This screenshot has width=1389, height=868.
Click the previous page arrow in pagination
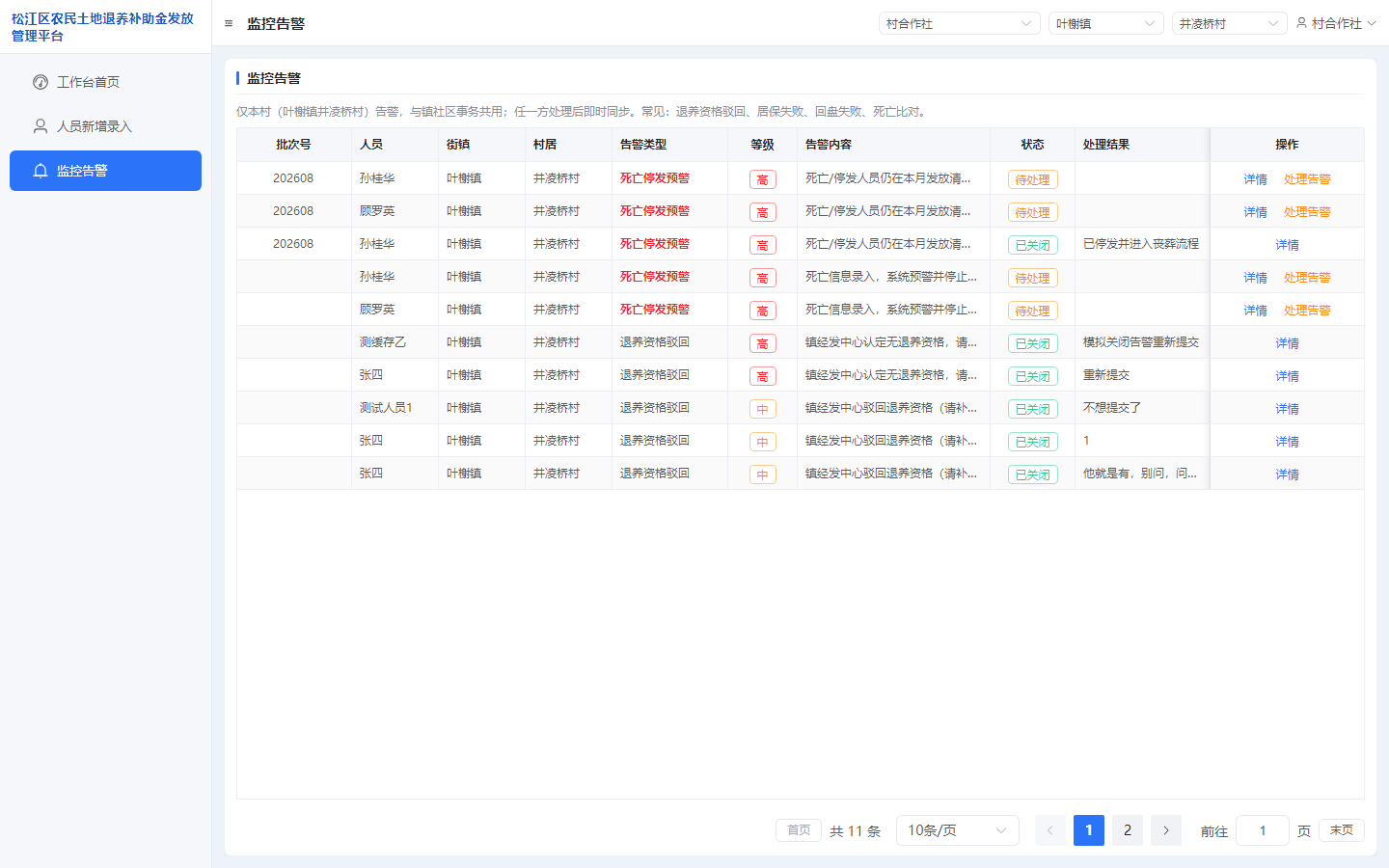click(1050, 830)
